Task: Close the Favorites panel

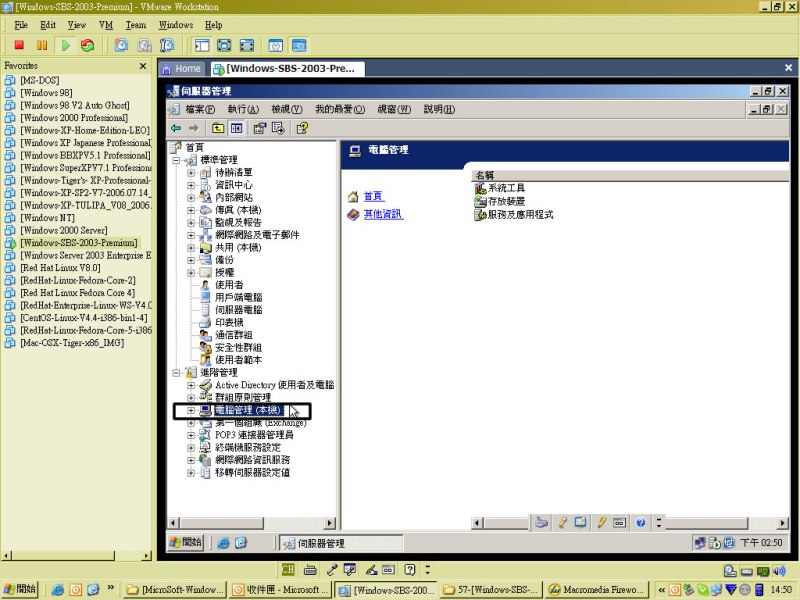Action: tap(143, 66)
